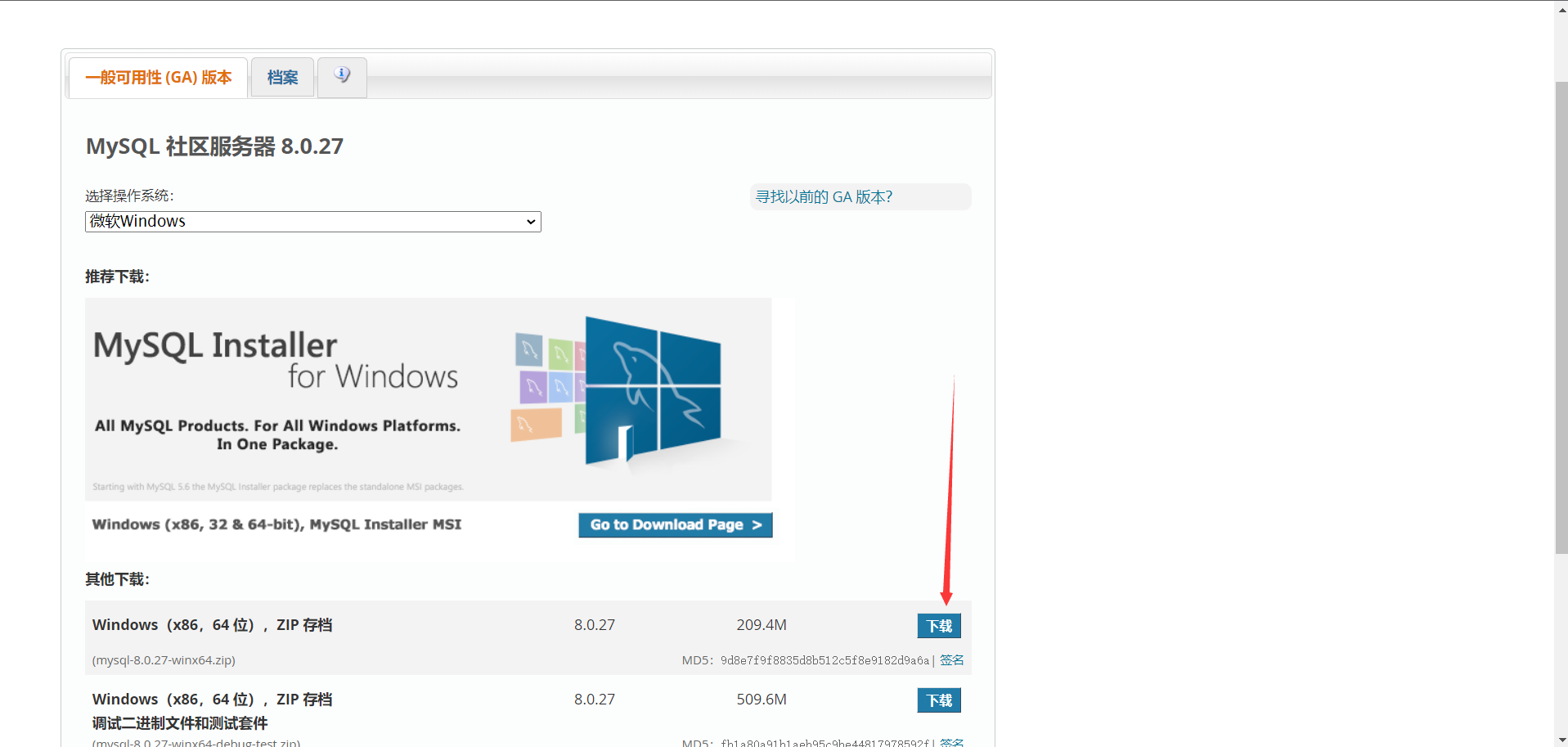Viewport: 1568px width, 747px height.
Task: Download the 509.6M debug binaries ZIP
Action: click(x=939, y=700)
